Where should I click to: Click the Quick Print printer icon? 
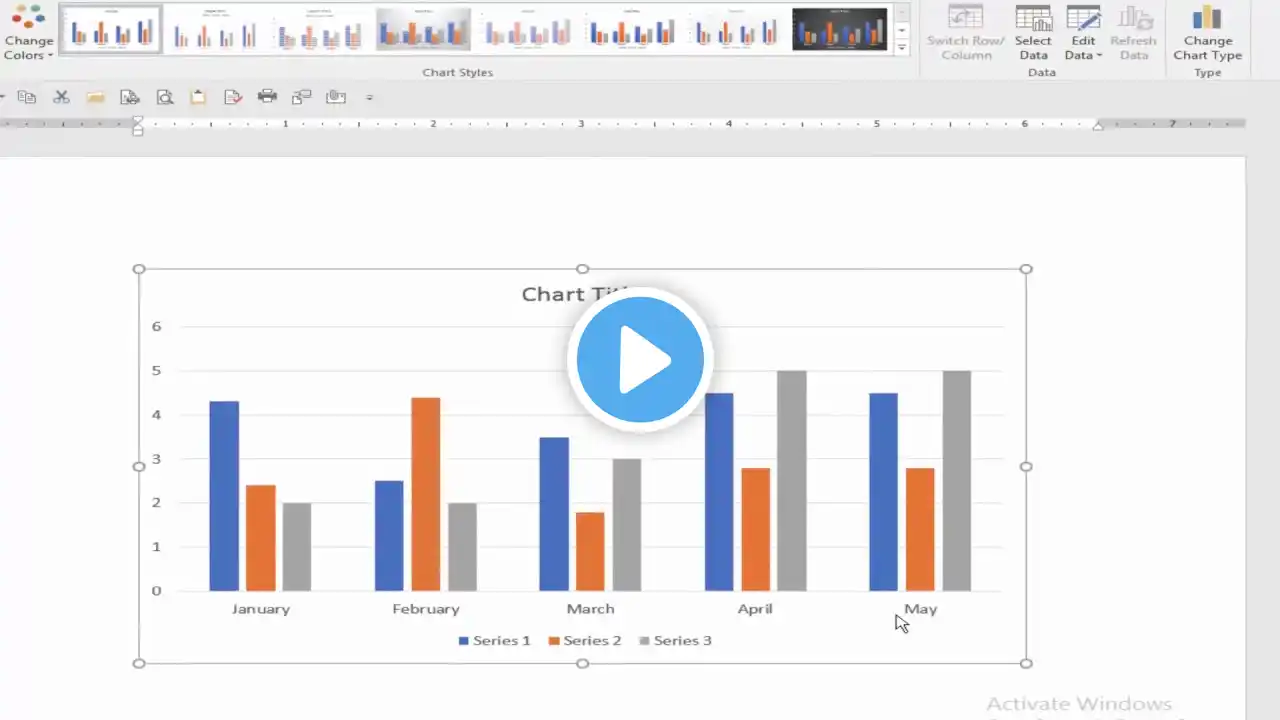pos(267,97)
